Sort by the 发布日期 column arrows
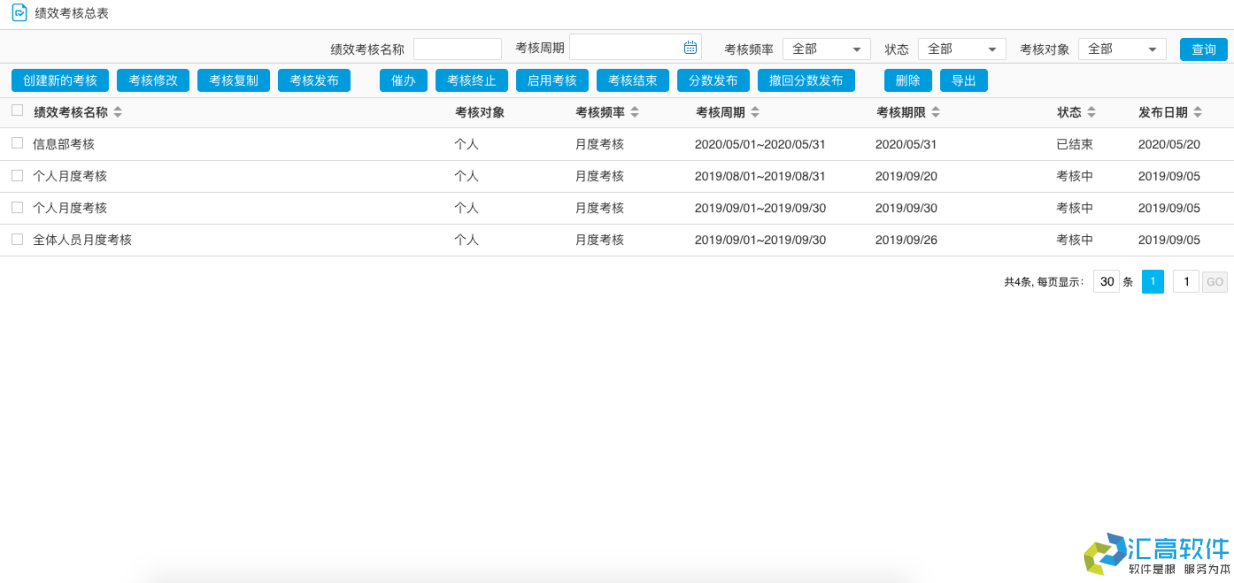 tap(1200, 112)
